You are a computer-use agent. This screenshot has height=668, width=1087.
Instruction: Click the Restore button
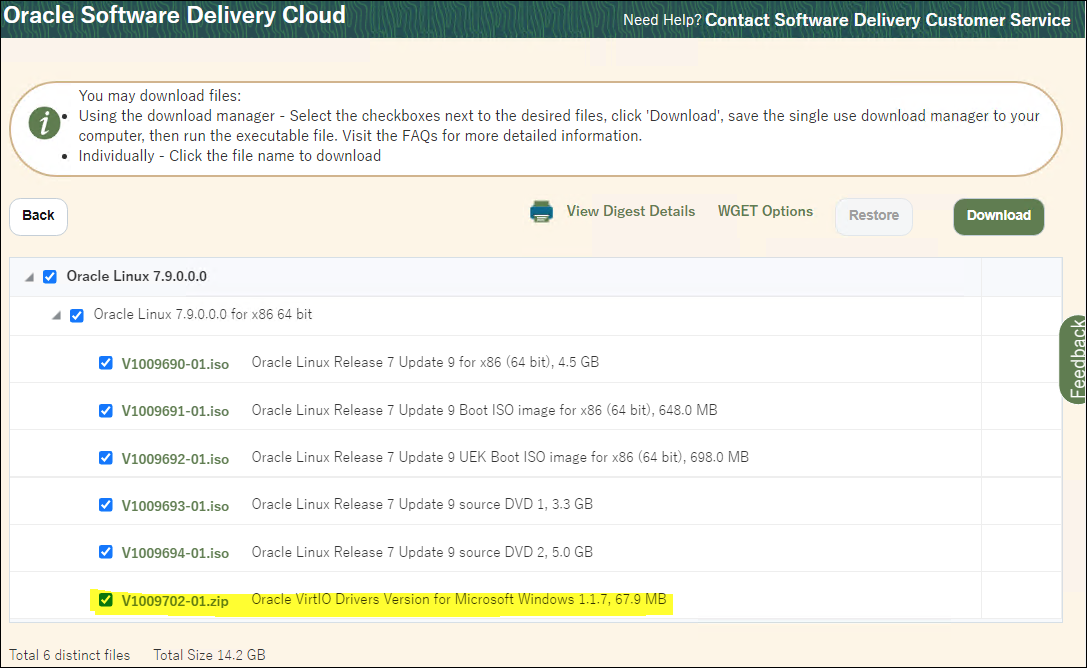point(873,216)
